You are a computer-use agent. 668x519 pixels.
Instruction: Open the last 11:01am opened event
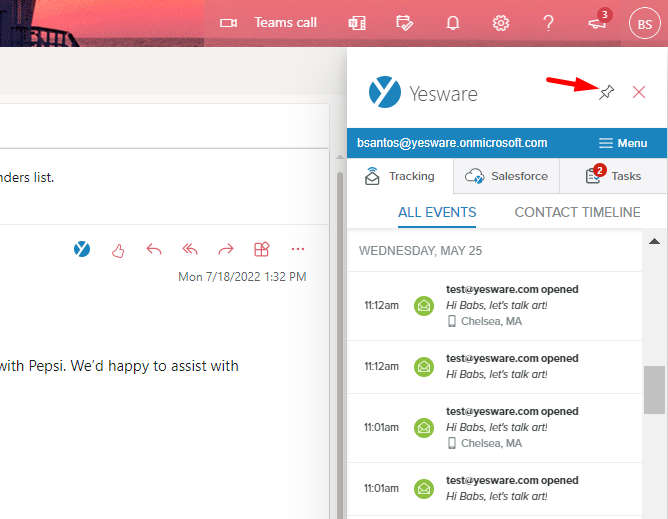(x=495, y=489)
